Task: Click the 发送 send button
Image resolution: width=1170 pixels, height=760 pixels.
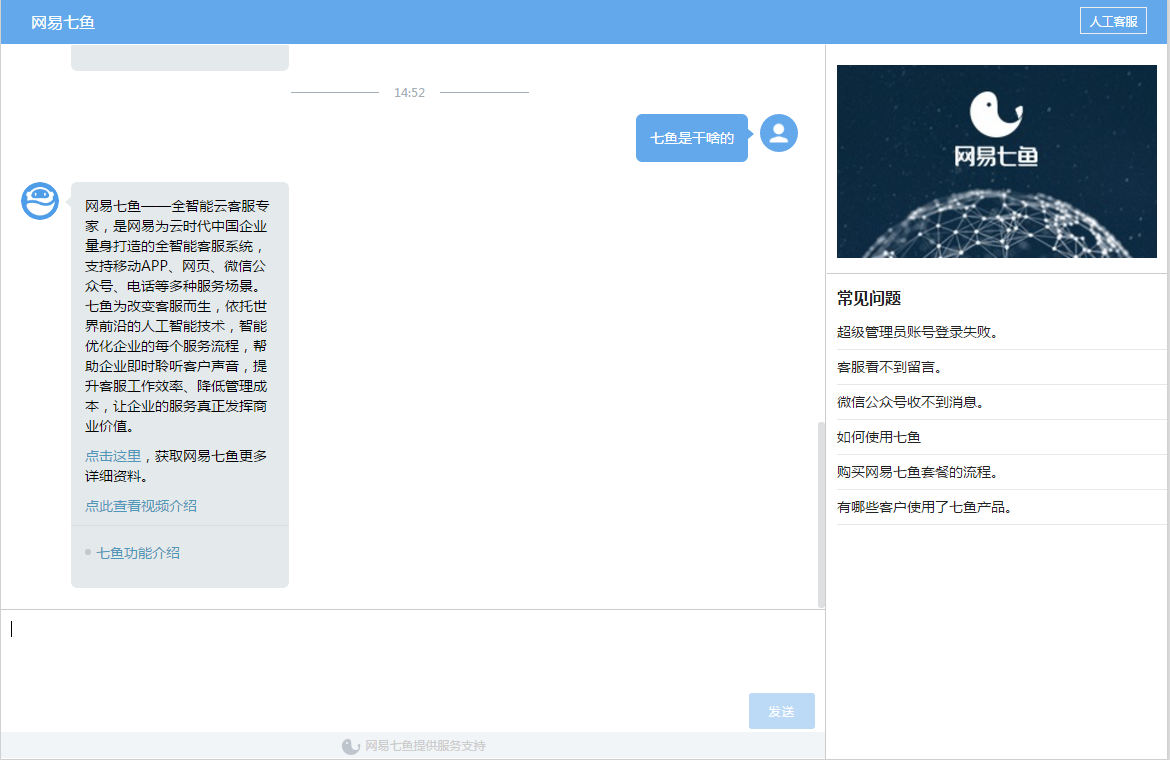Action: [x=781, y=711]
